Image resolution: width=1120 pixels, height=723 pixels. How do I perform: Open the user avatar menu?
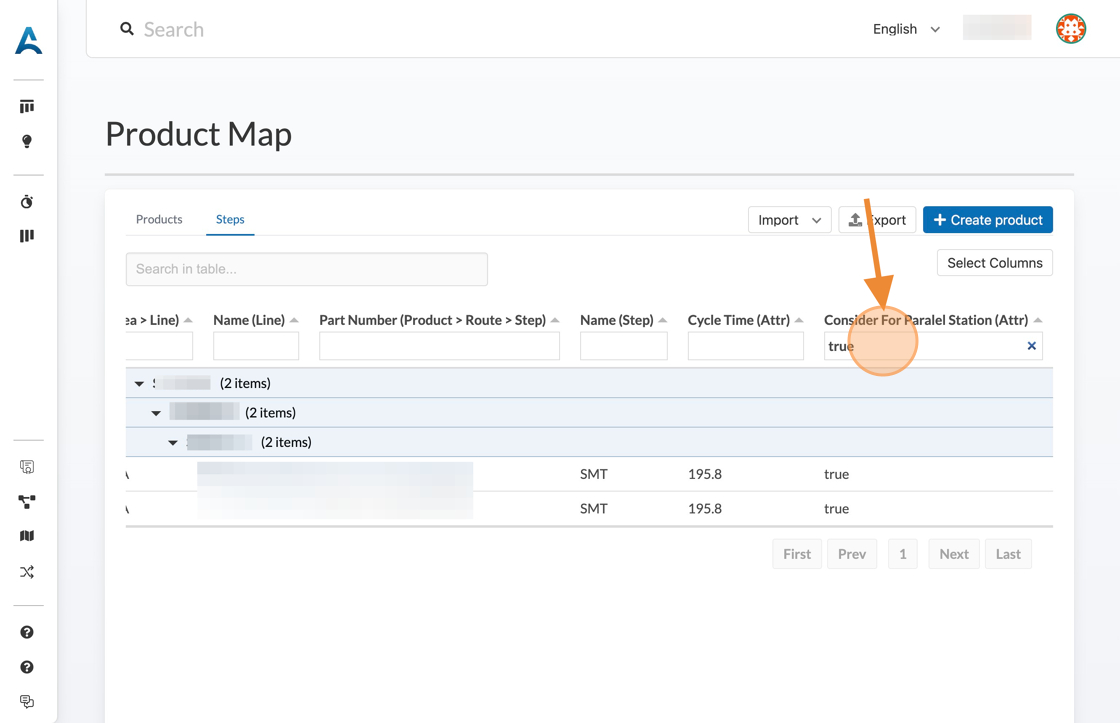coord(1070,29)
